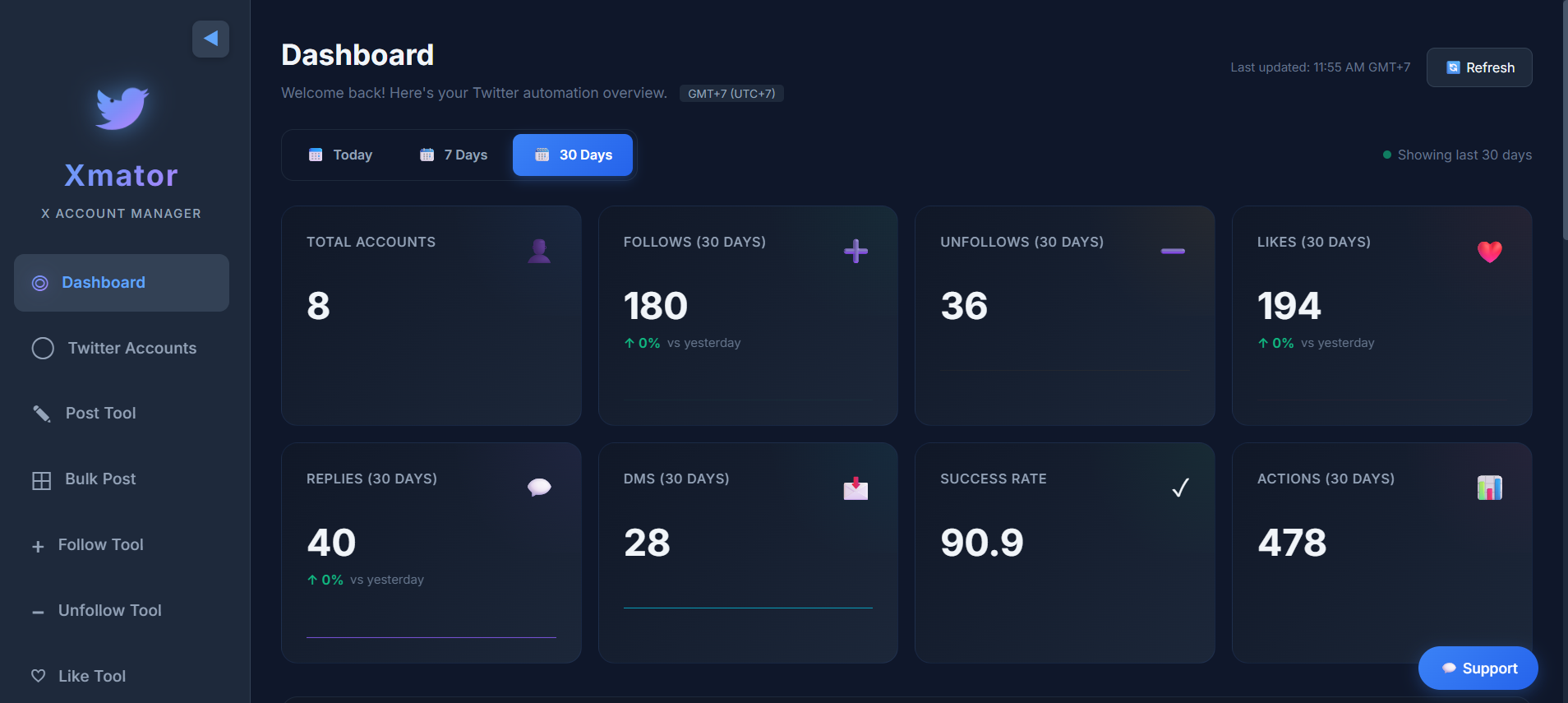Collapse the sidebar with the arrow button
1568x703 pixels.
[210, 39]
